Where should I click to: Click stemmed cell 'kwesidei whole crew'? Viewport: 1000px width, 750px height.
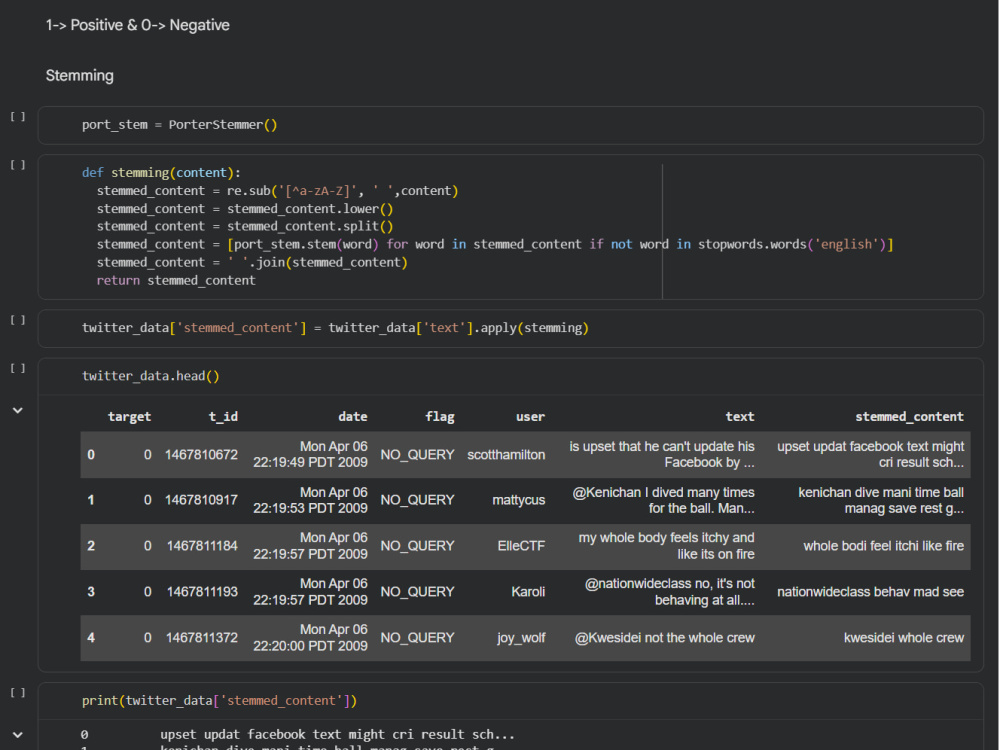tap(904, 638)
